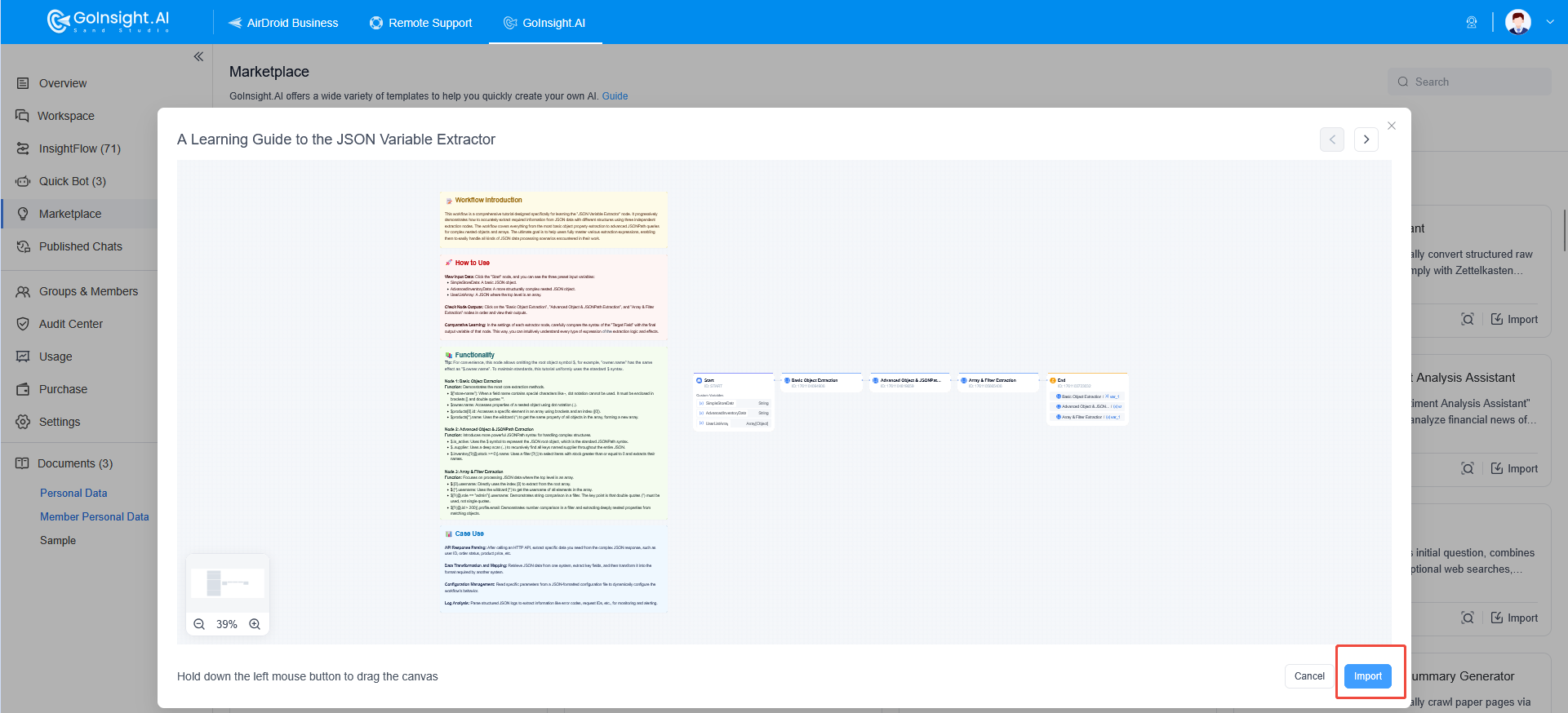Click the Quick Bot robot icon

23,181
